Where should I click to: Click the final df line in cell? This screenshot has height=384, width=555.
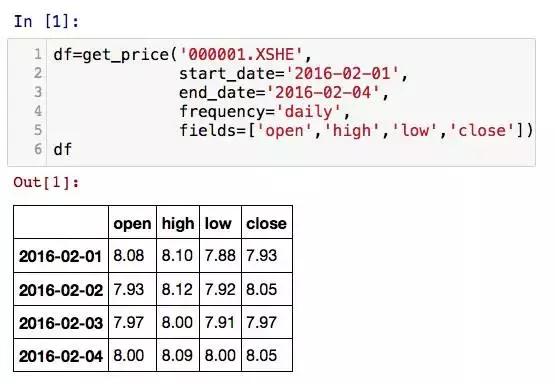point(63,149)
